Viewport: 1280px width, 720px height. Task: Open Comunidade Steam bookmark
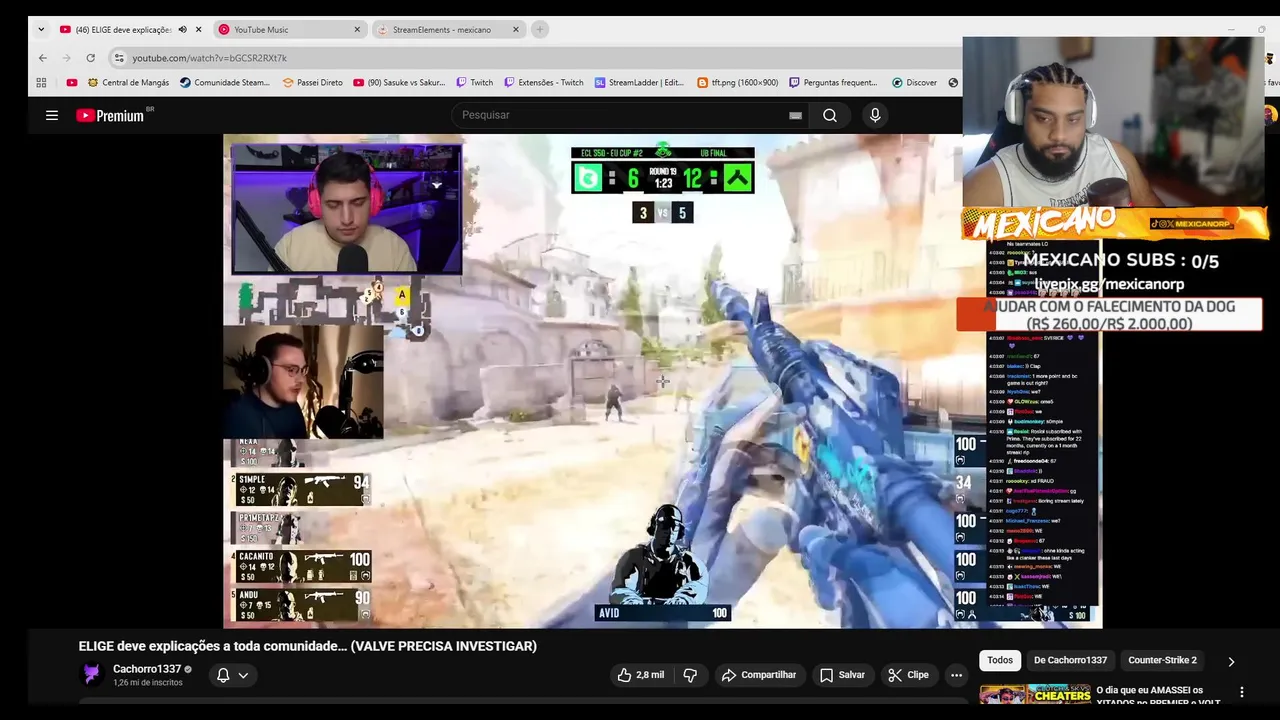coord(225,83)
